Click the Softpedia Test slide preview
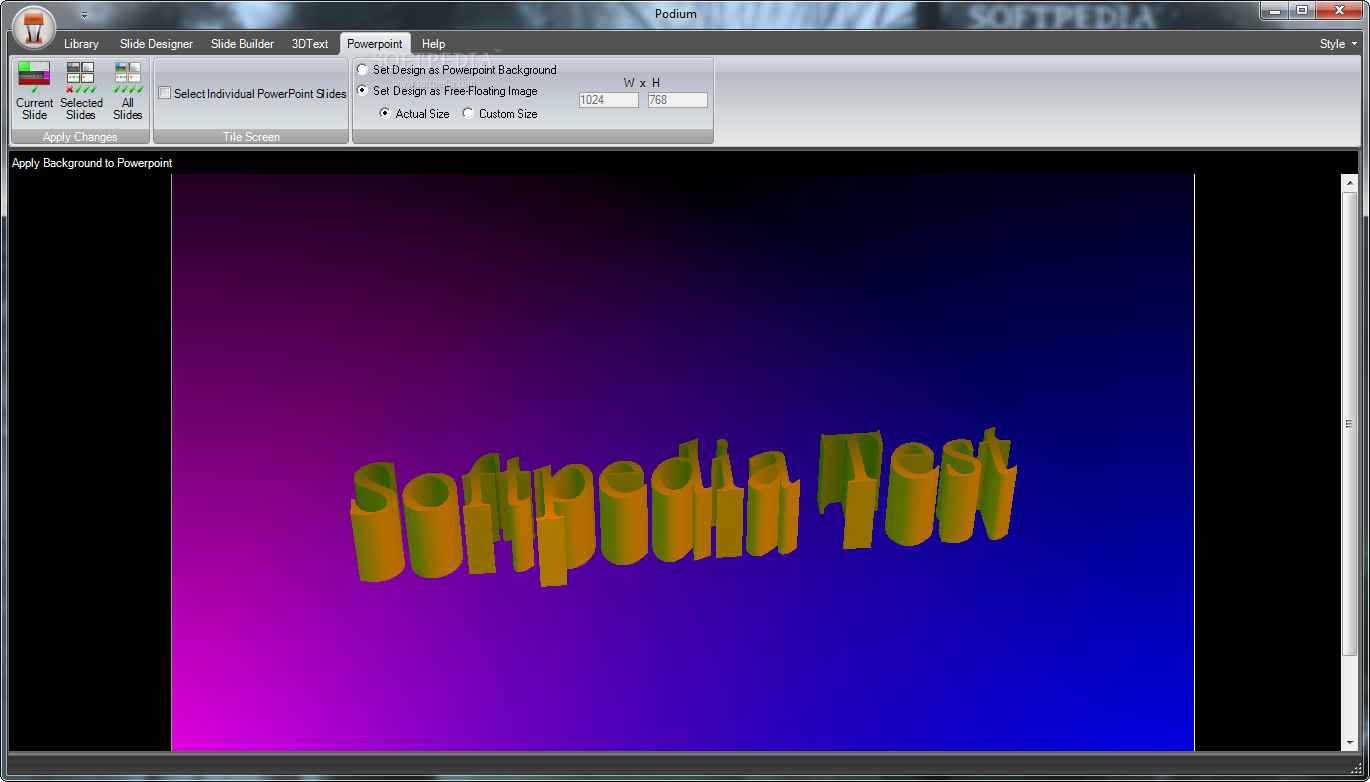This screenshot has width=1370, height=782. (x=683, y=462)
